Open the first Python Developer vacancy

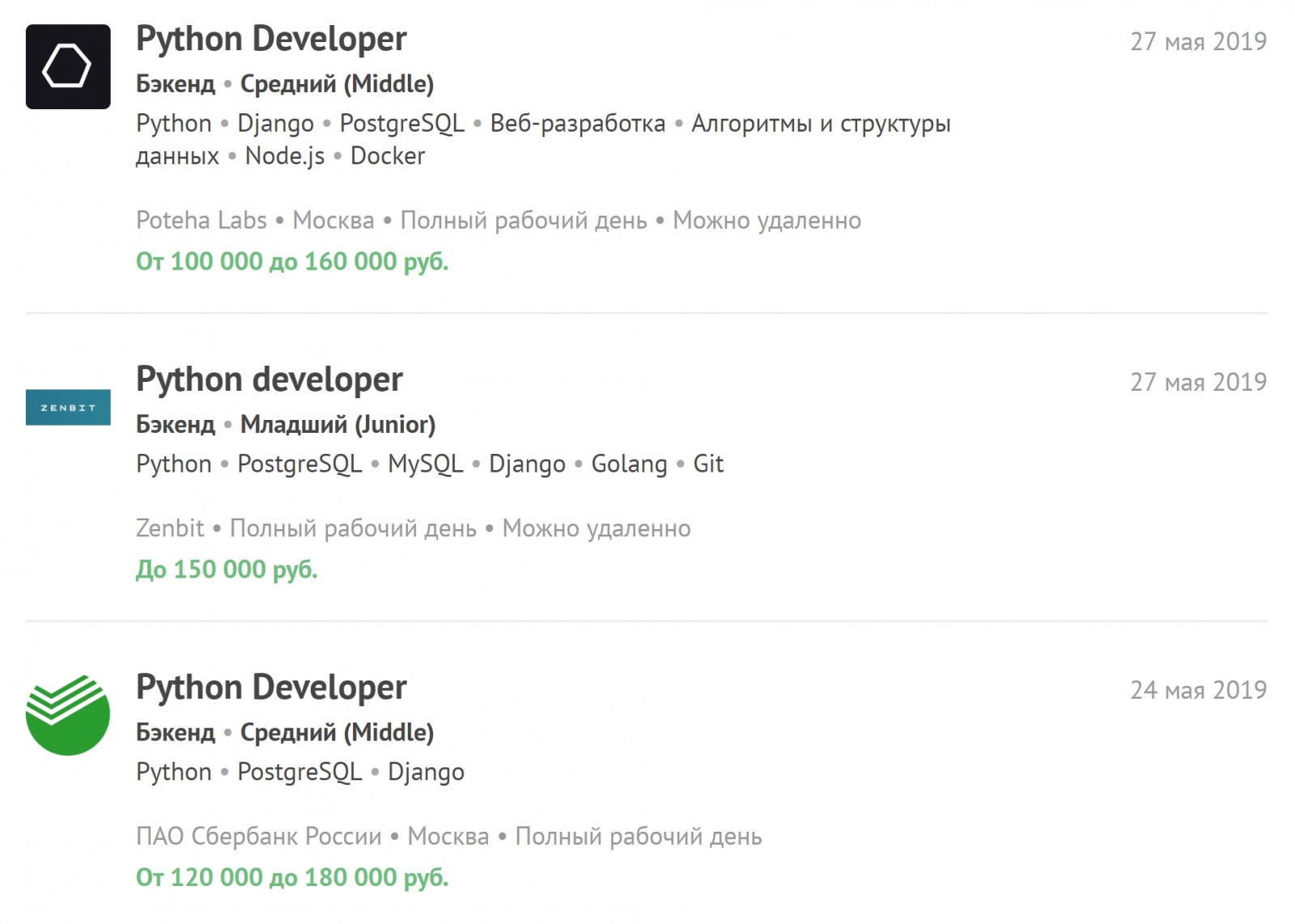(x=271, y=38)
